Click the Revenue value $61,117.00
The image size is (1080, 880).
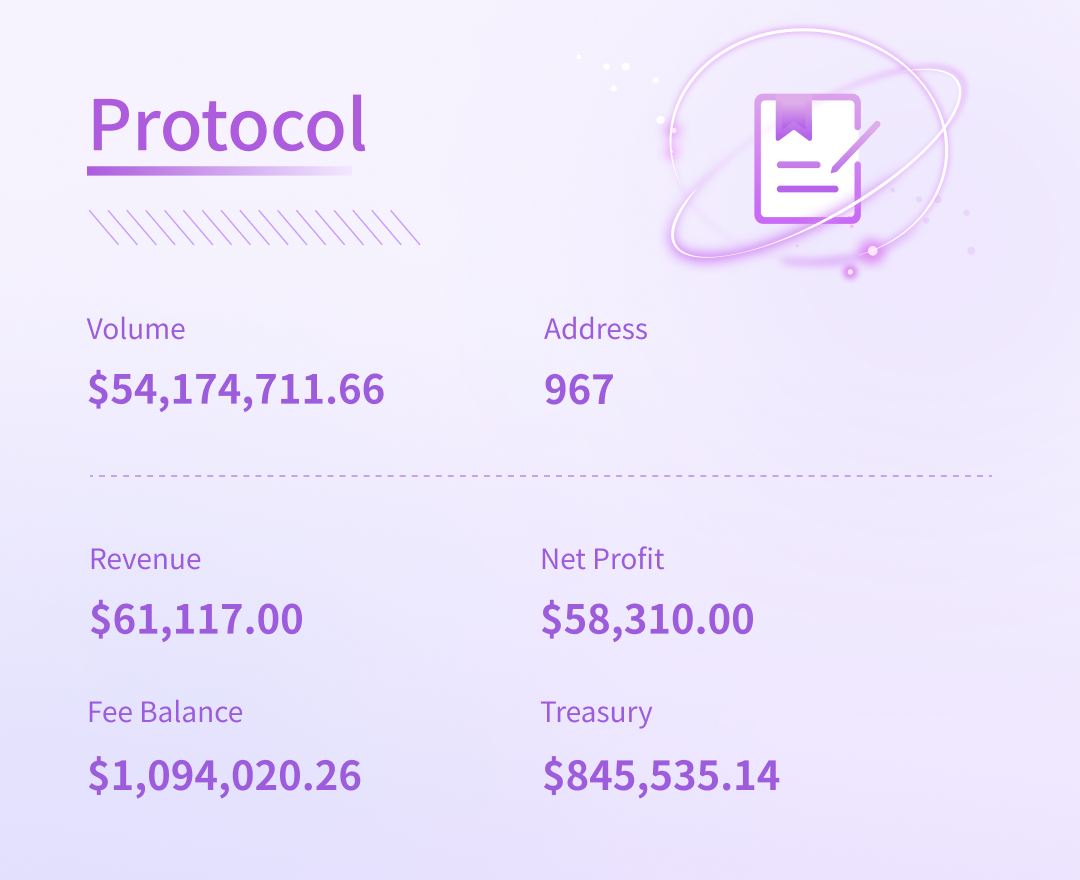(x=196, y=618)
